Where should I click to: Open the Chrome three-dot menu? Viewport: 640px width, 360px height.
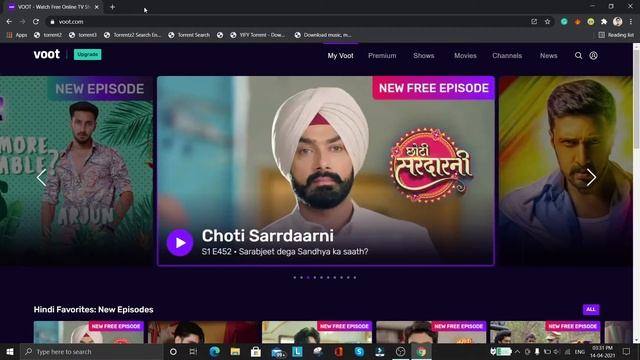(631, 22)
